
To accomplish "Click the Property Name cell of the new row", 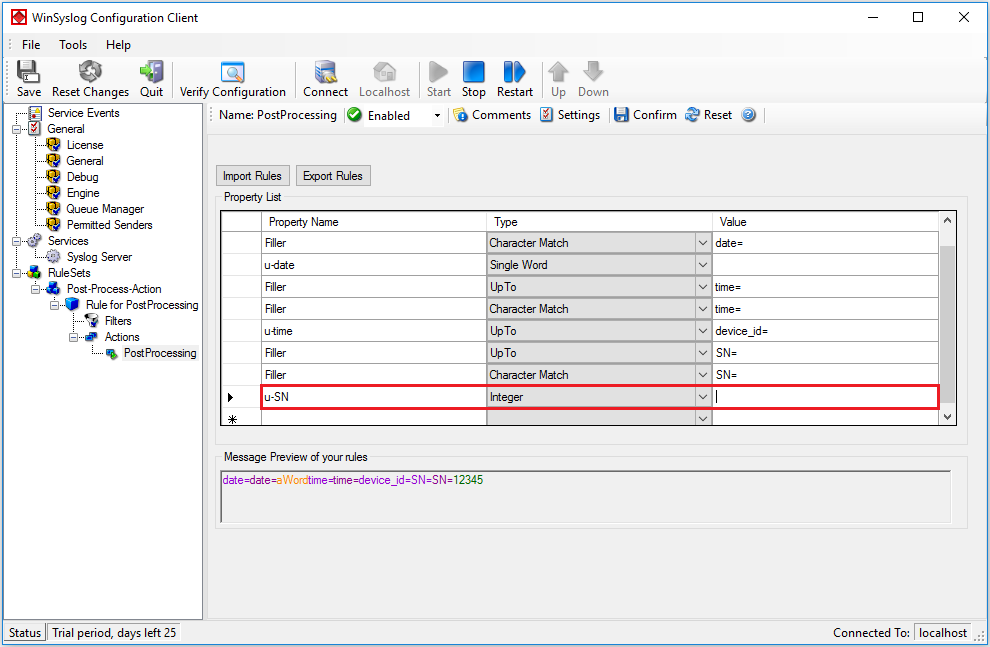I will click(x=374, y=418).
